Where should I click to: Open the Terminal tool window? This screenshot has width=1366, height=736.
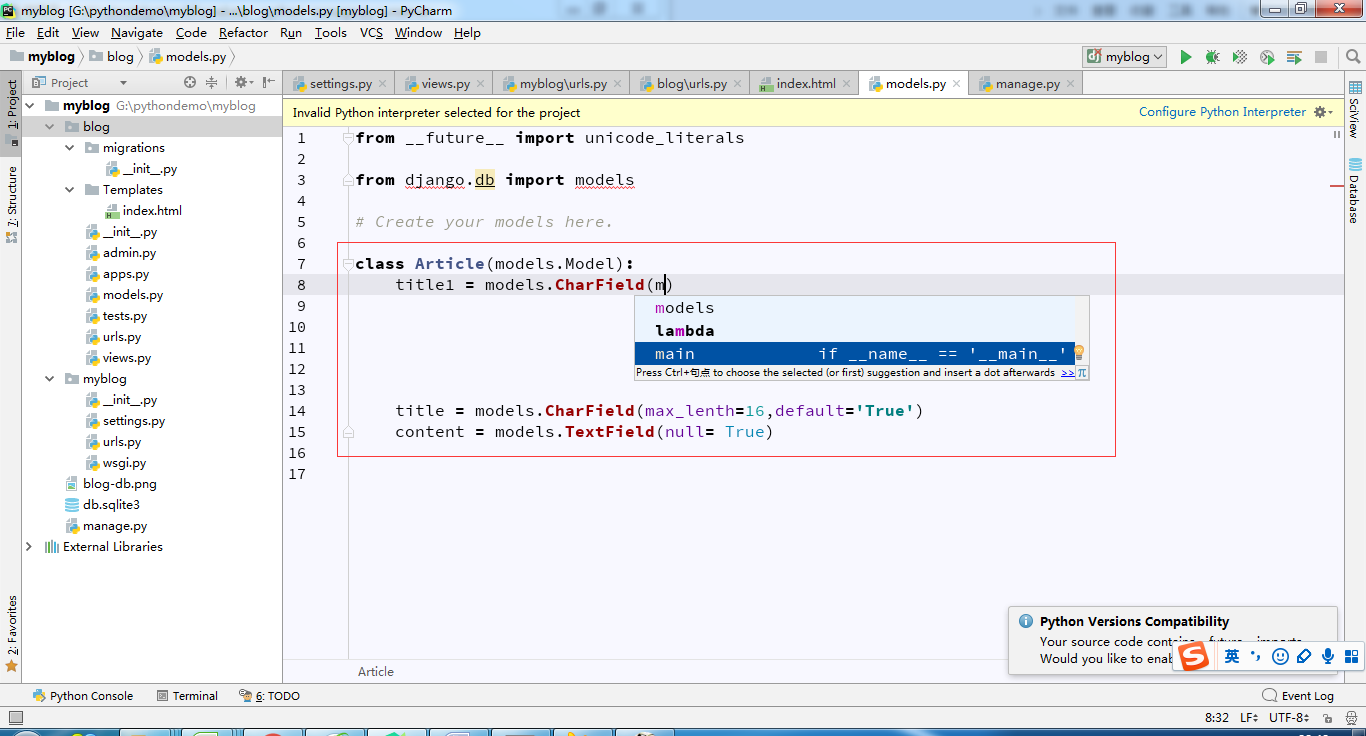coord(187,696)
